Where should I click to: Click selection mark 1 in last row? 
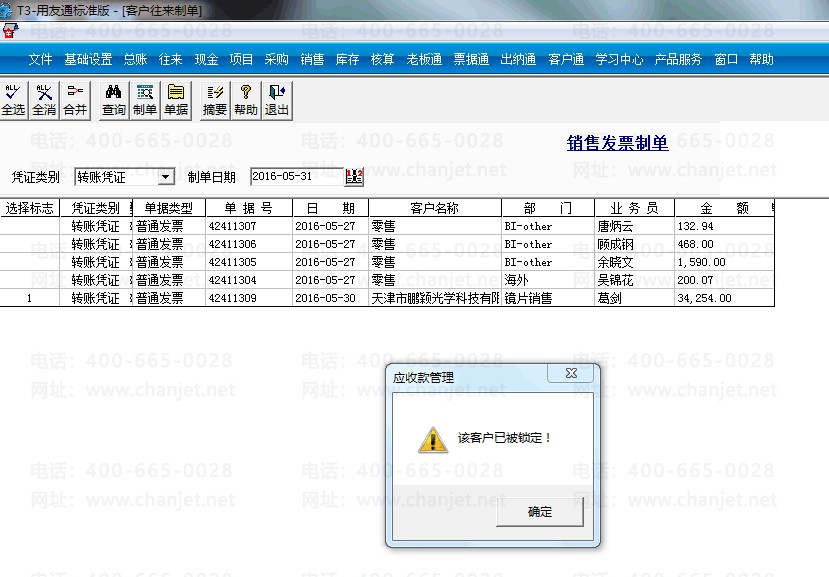(30, 298)
